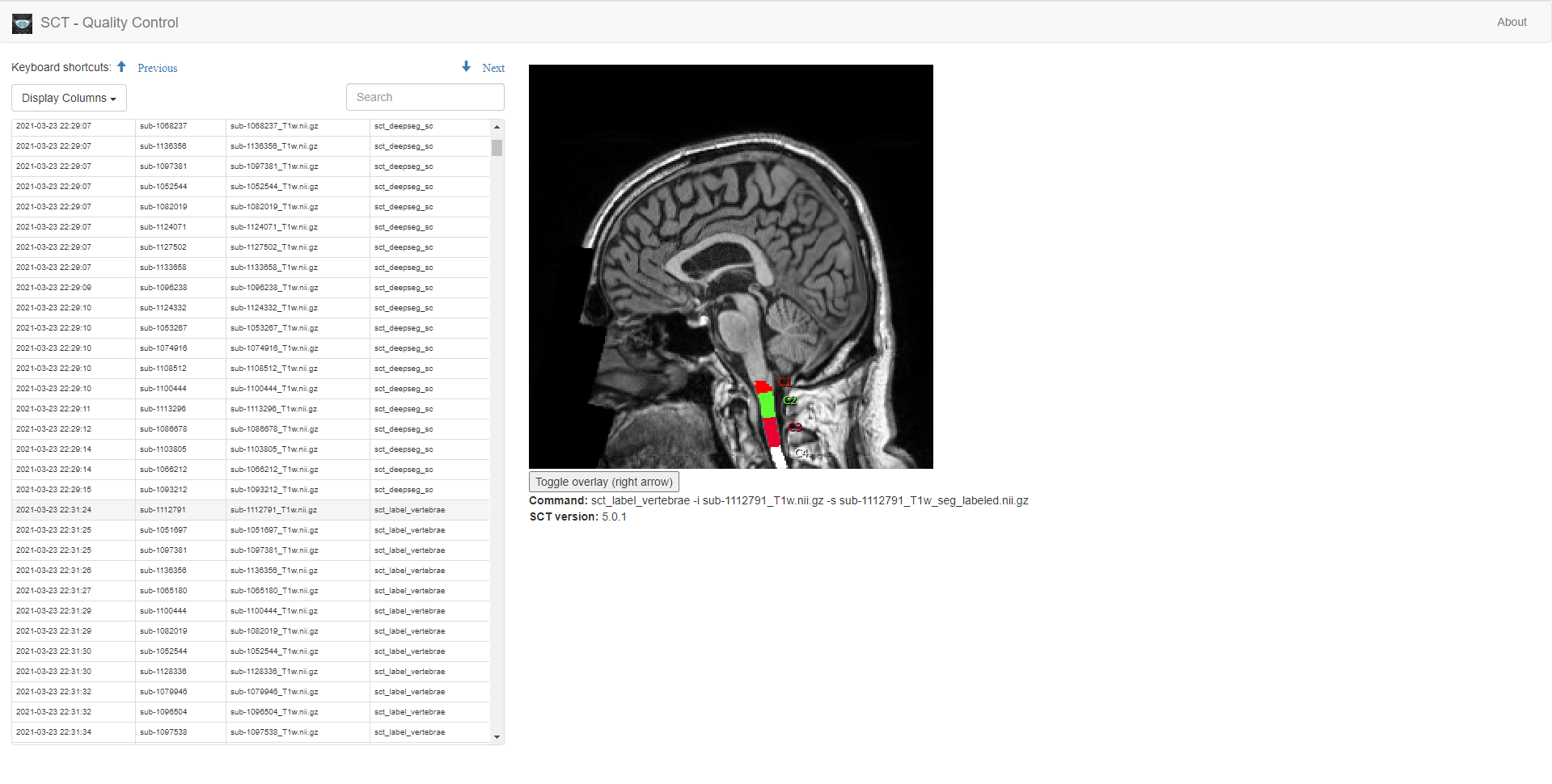Click the Previous navigation link

click(157, 68)
